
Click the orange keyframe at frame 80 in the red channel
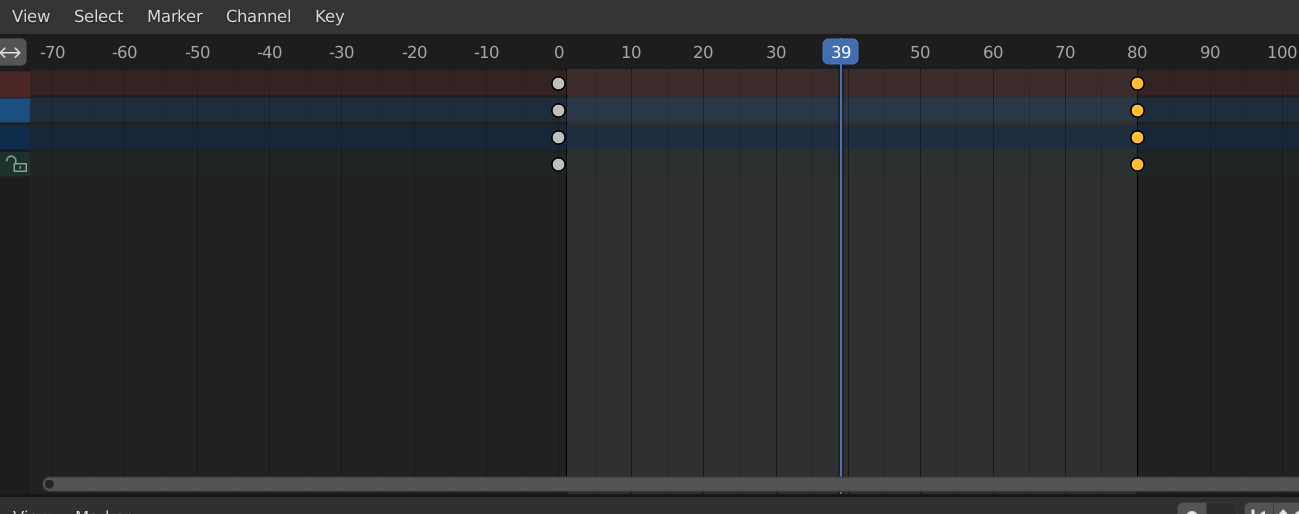[1137, 84]
